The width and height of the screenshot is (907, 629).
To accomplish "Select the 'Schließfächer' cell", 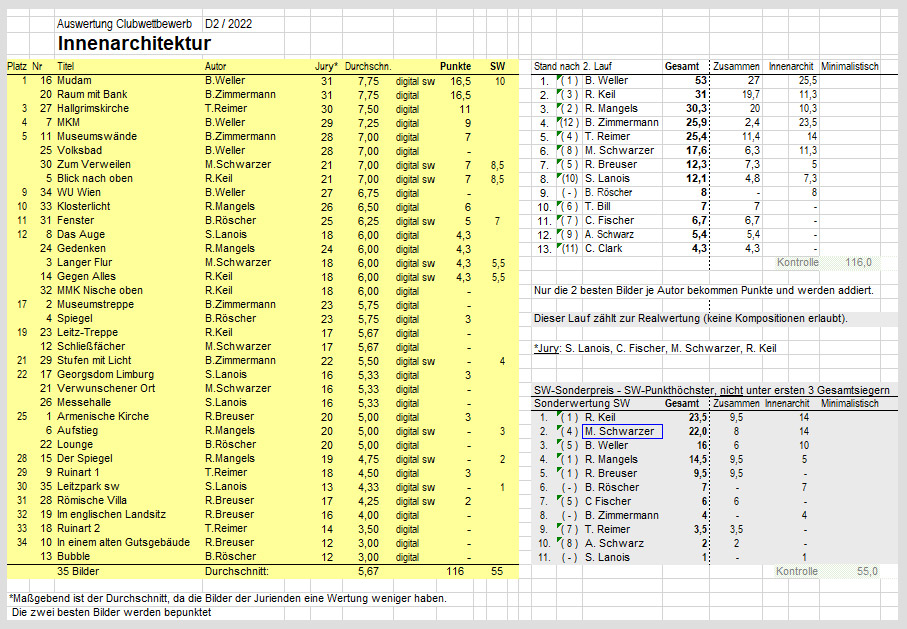I will (91, 346).
